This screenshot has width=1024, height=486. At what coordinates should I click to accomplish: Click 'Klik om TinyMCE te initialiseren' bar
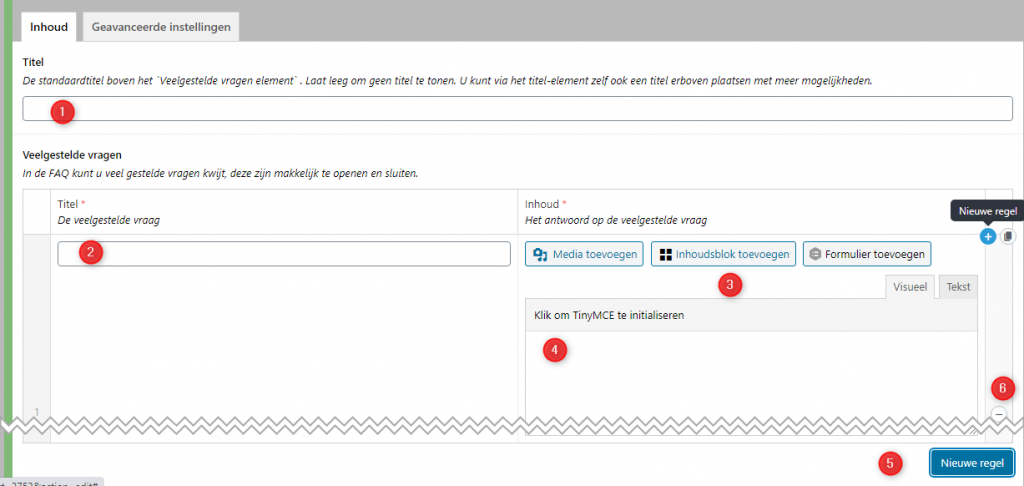point(750,315)
